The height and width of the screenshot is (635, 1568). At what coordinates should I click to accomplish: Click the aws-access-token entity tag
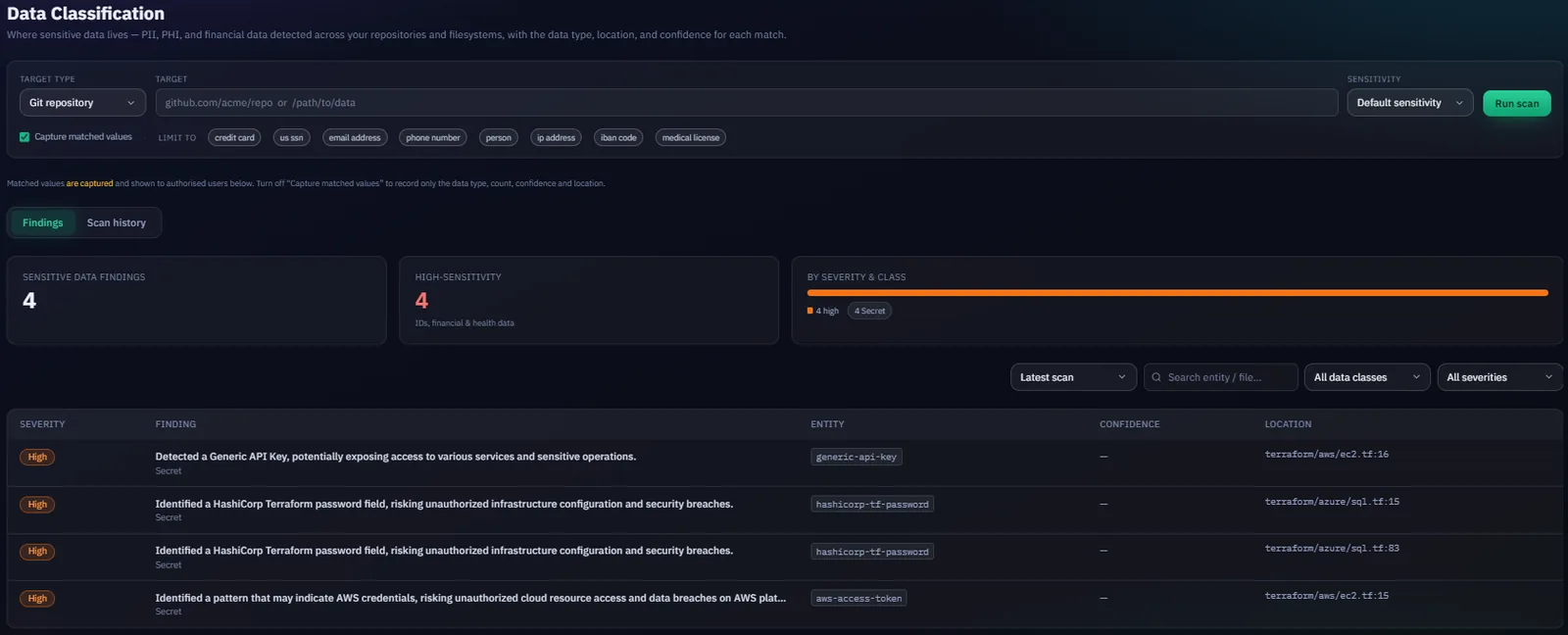click(x=858, y=599)
